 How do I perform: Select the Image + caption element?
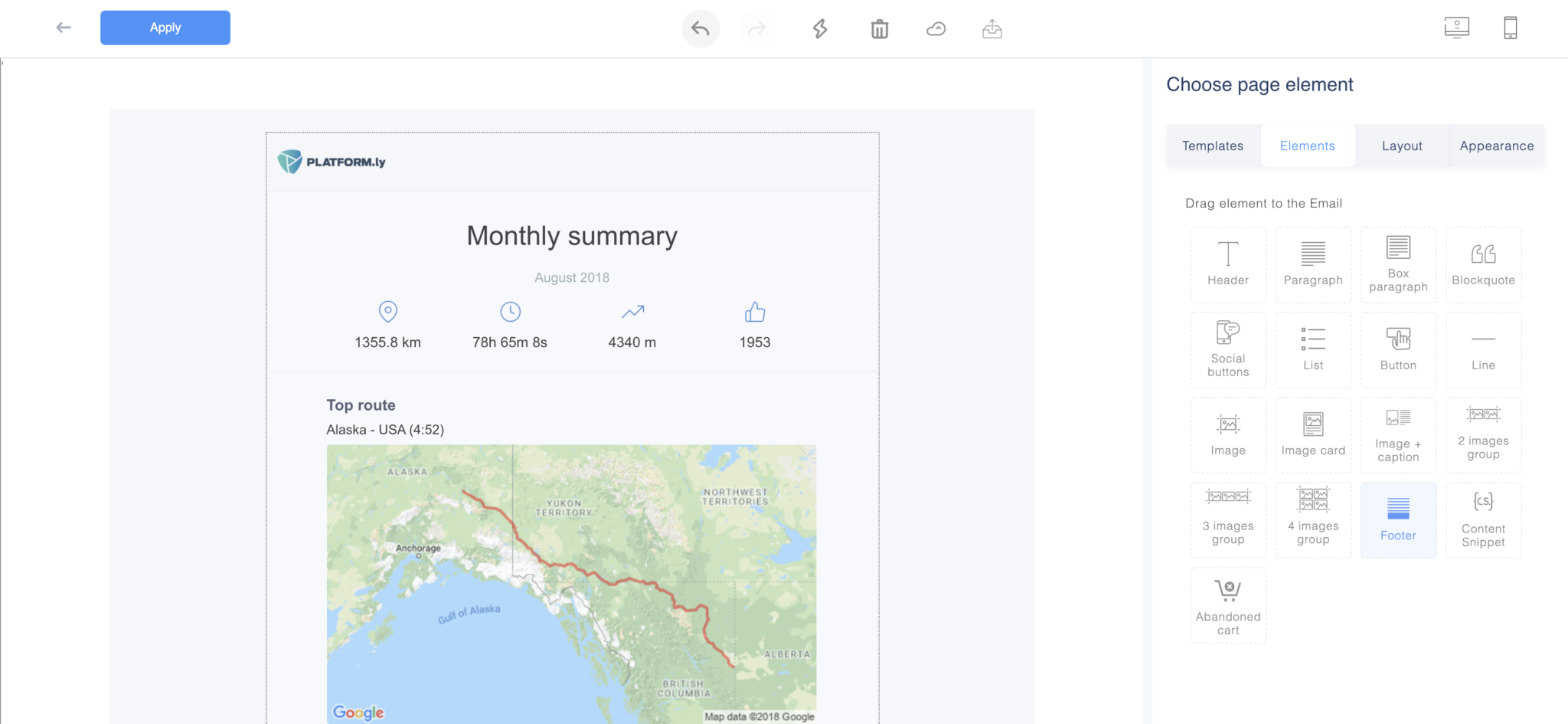1398,434
